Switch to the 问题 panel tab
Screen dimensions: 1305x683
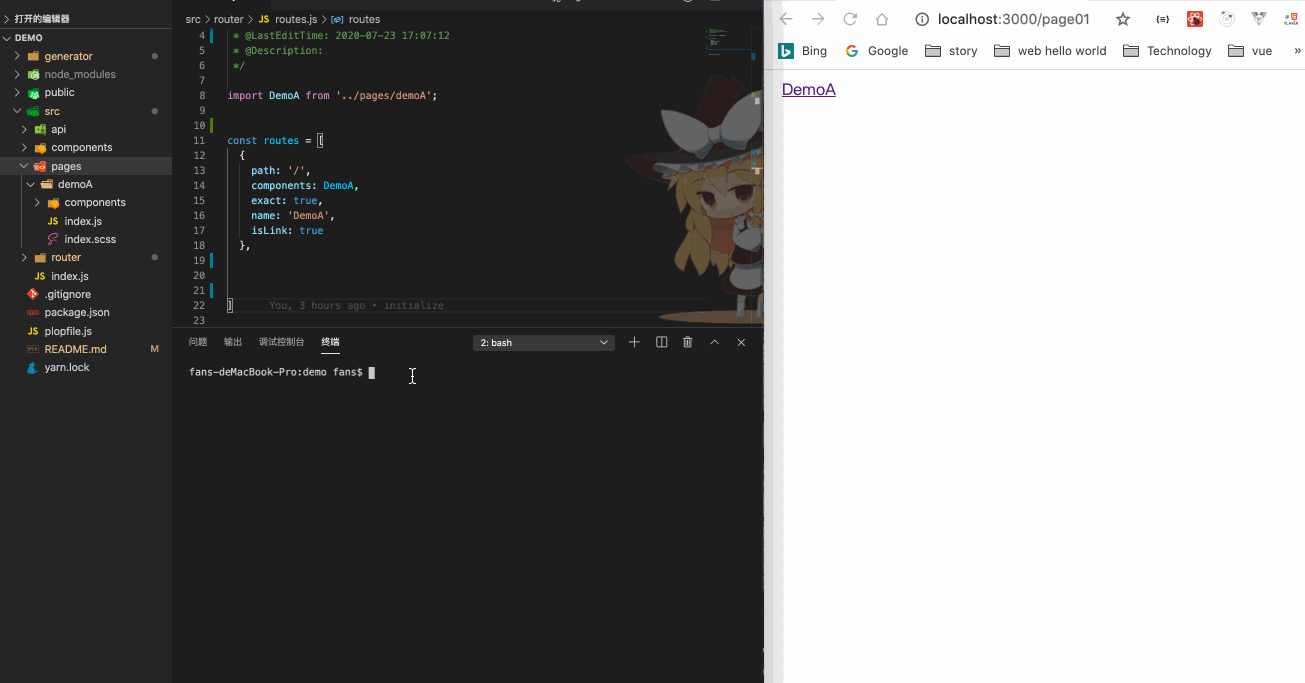point(198,342)
